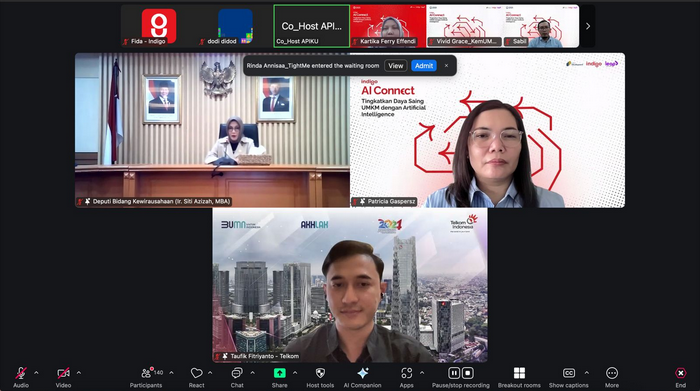Select Kartika Ferry Effendi video thumbnail
Viewport: 700px width, 391px height.
click(x=388, y=26)
